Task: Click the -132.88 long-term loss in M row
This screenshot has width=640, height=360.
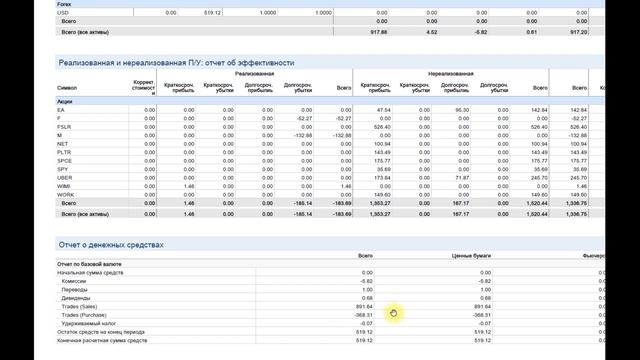Action: (x=303, y=135)
